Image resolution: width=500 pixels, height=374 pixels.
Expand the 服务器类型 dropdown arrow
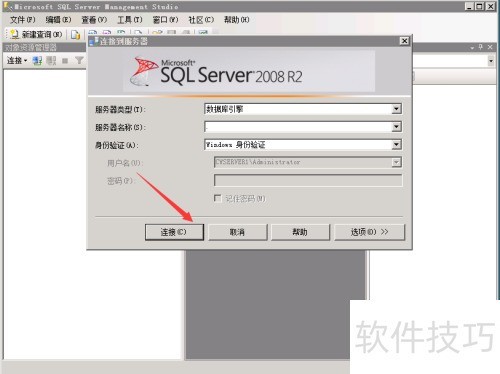(x=396, y=109)
